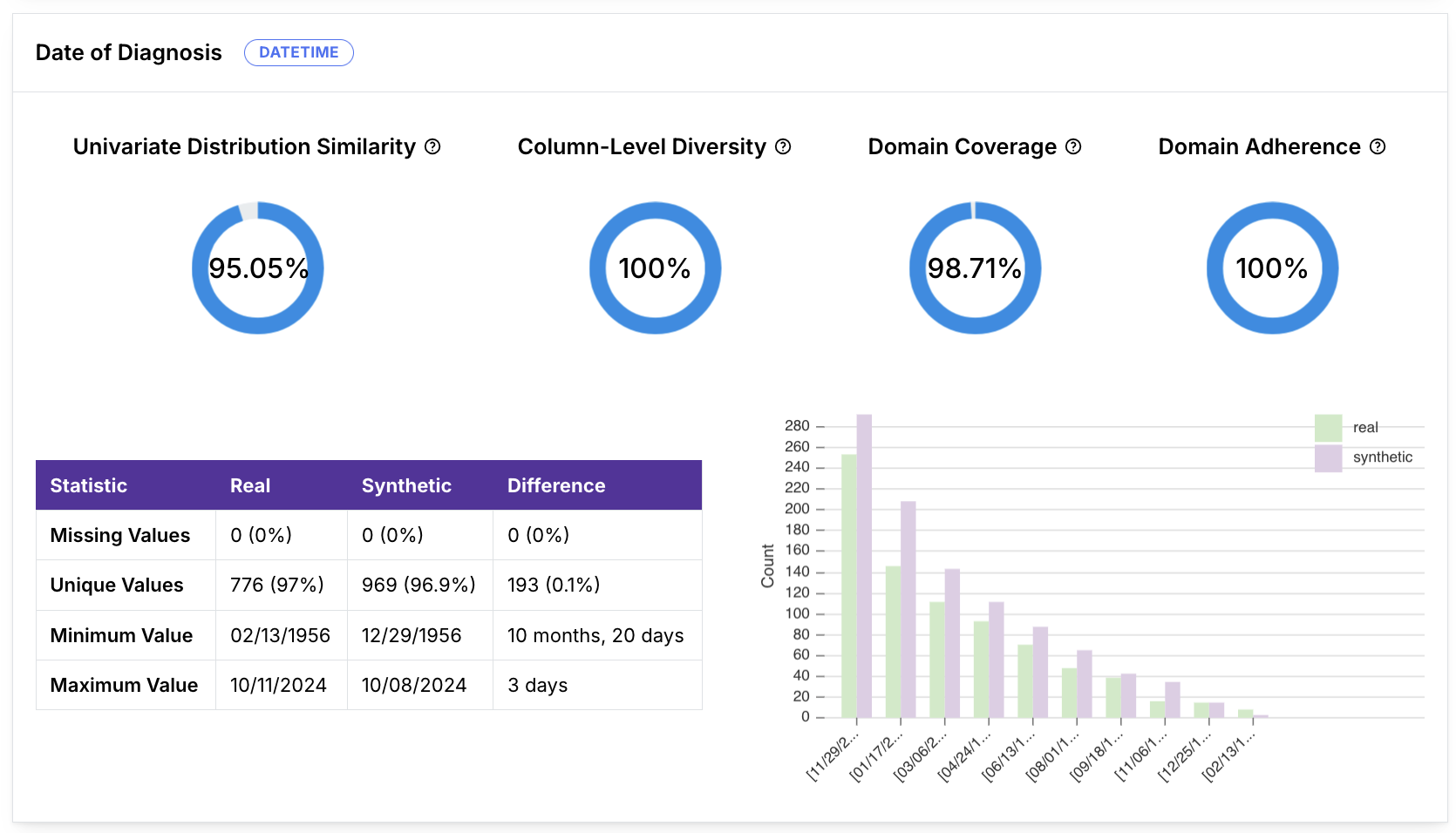1456x833 pixels.
Task: Click the 98.71% domain coverage donut
Action: 975,268
